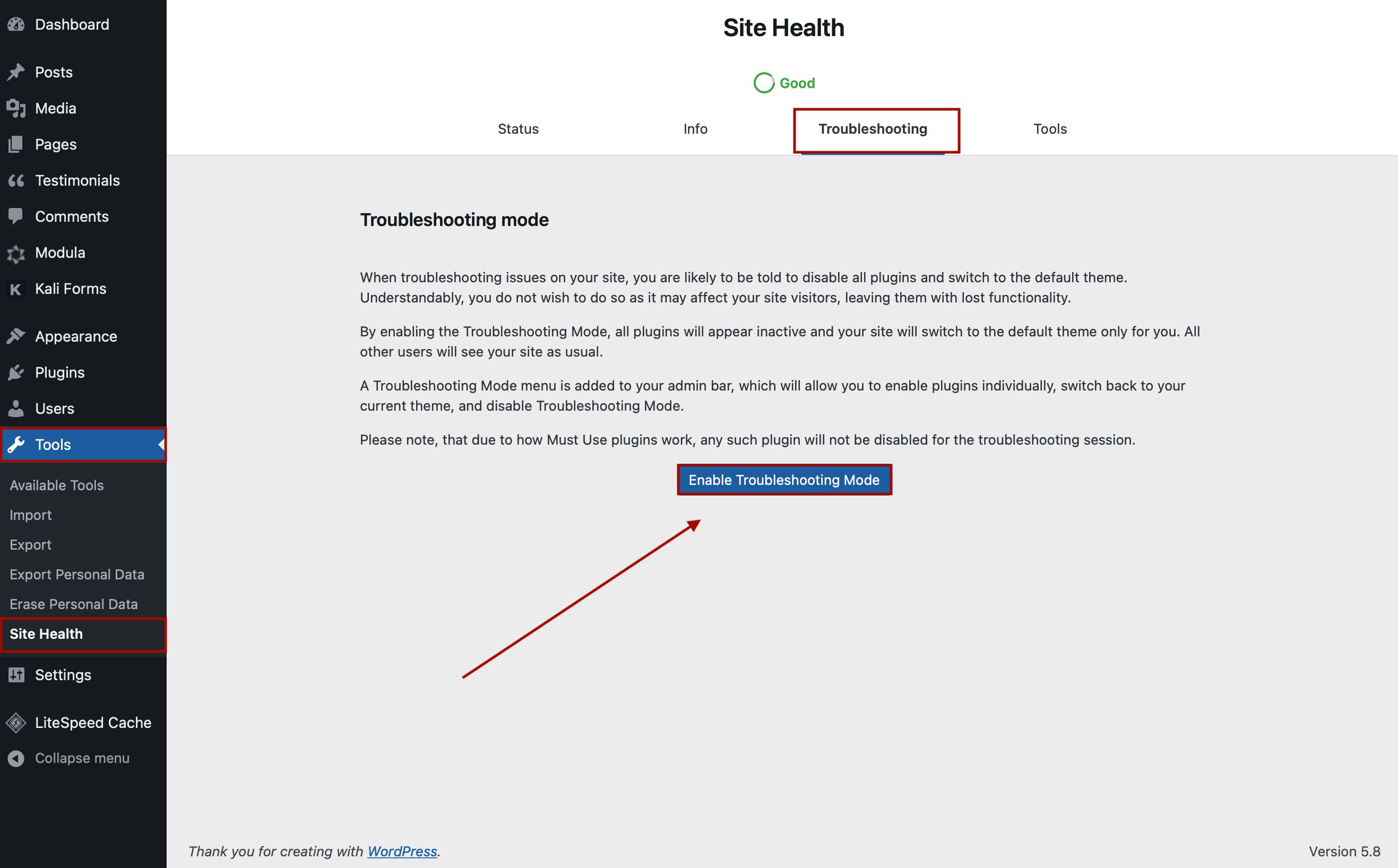Switch to the Info tab
This screenshot has width=1398, height=868.
coord(694,127)
